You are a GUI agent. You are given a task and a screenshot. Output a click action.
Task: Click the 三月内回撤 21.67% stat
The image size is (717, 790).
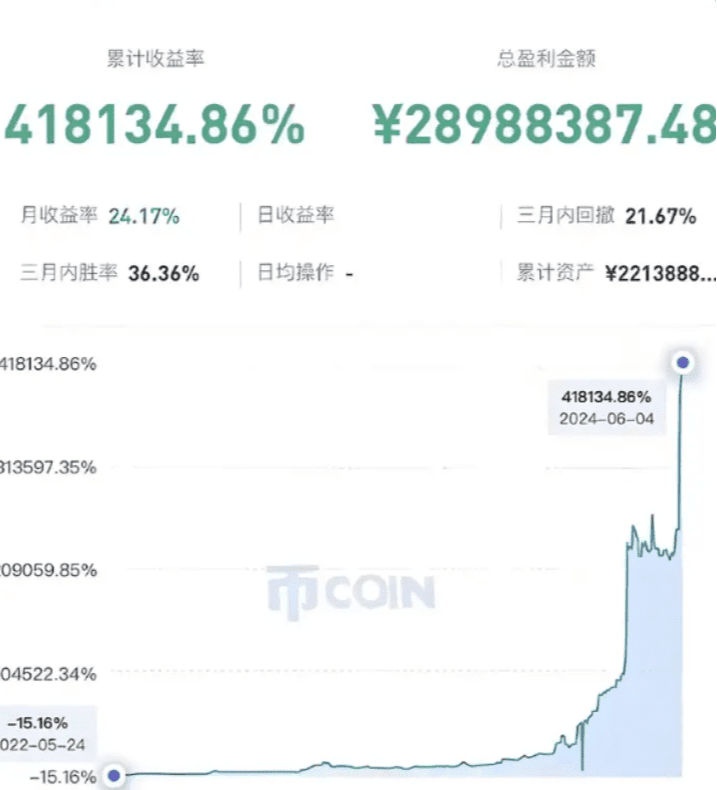(606, 216)
